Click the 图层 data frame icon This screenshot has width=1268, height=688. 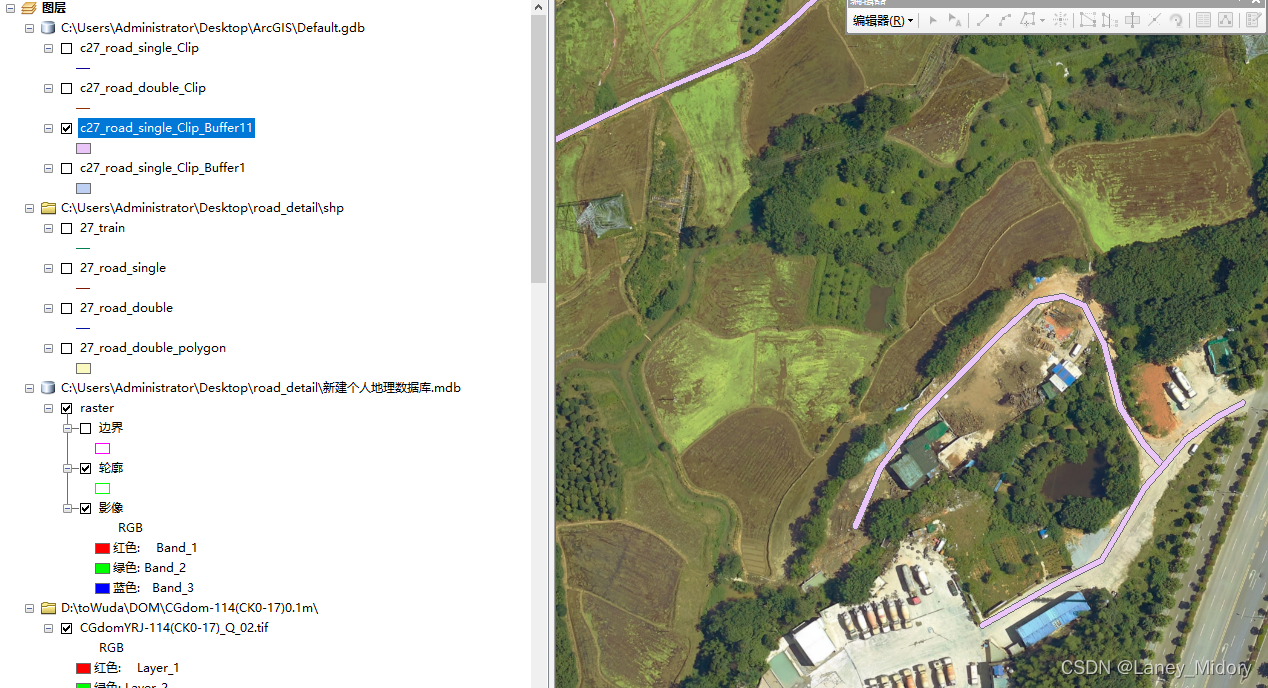[x=29, y=8]
